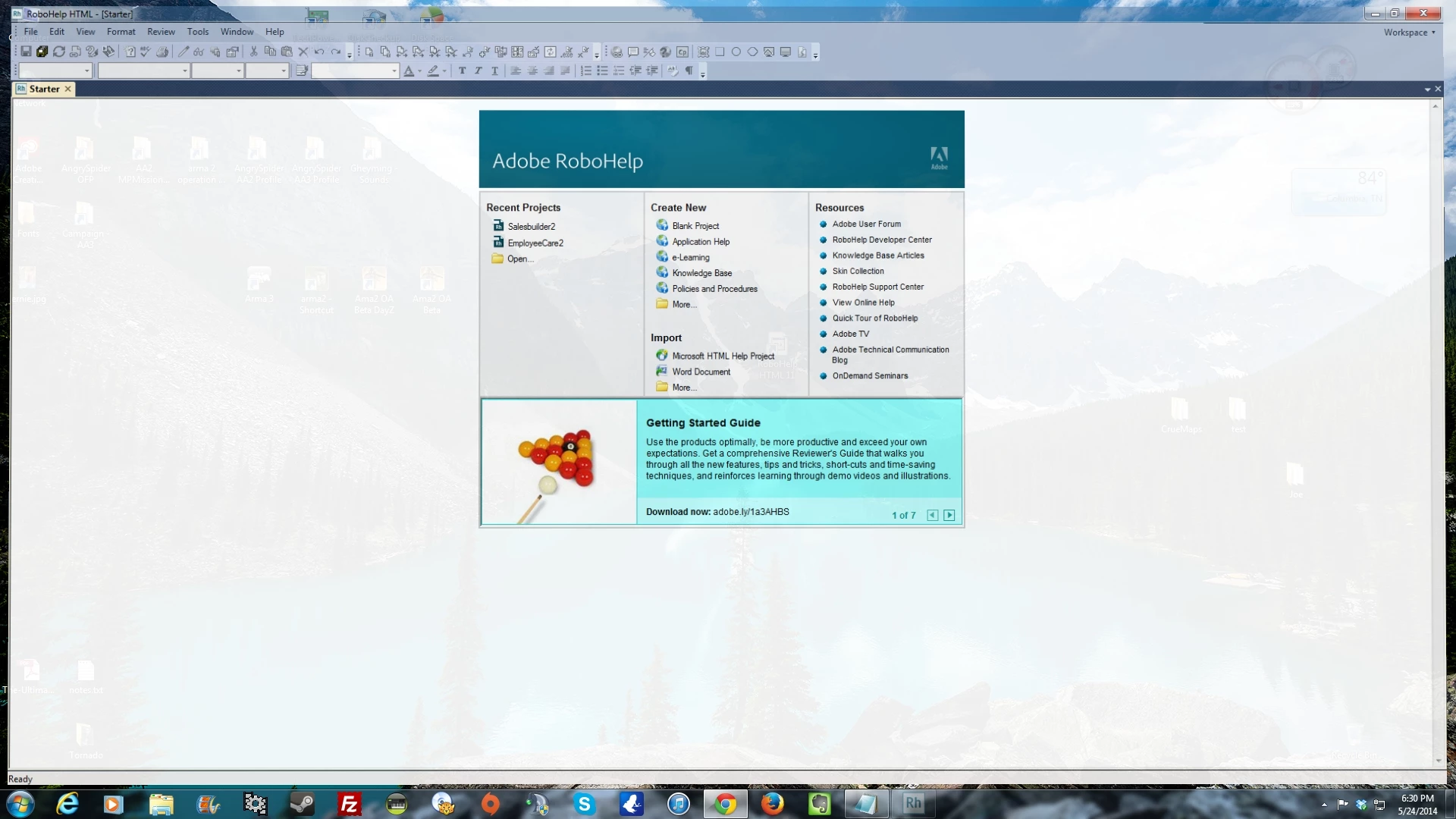Click the Cut scissors icon

pyautogui.click(x=253, y=52)
